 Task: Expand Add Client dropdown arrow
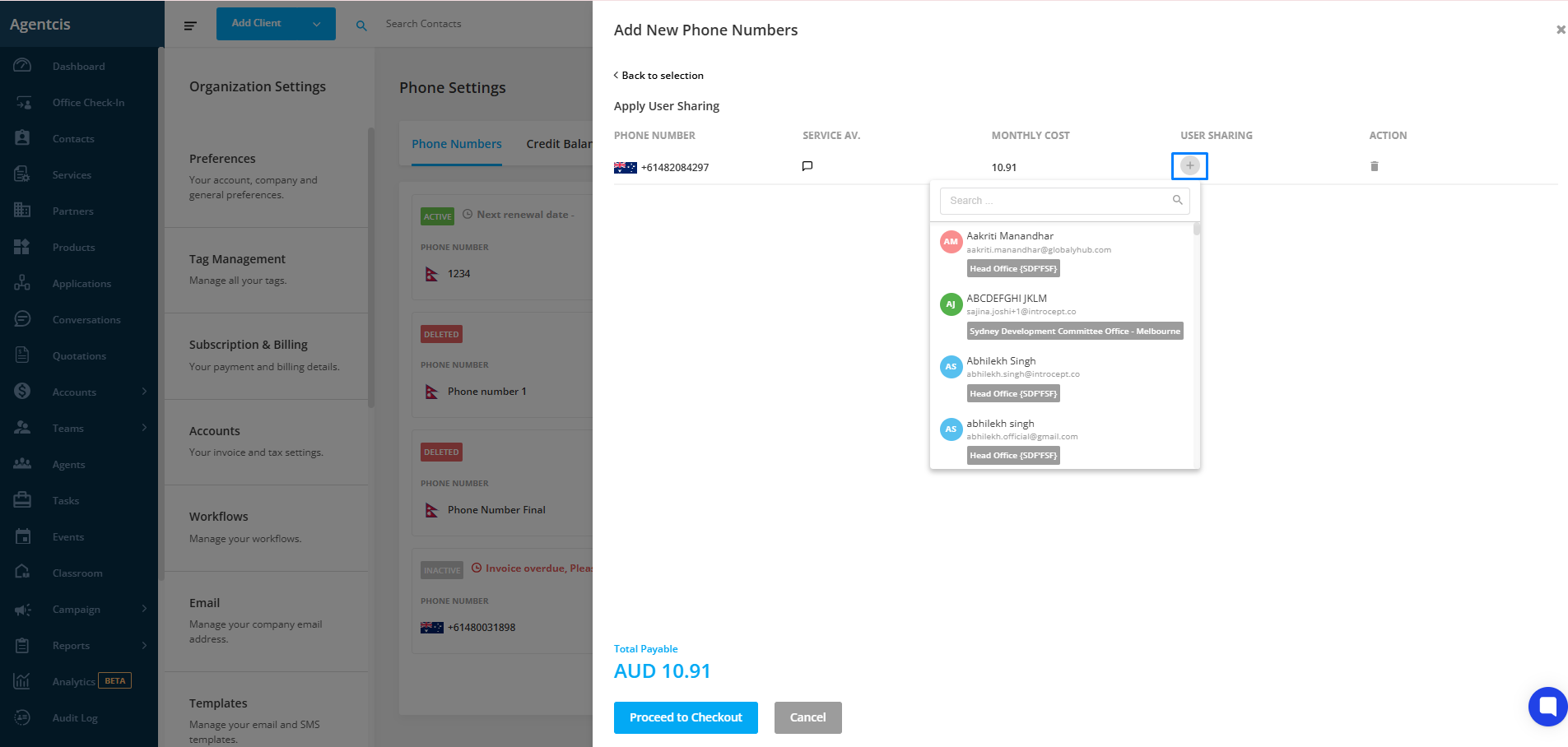(x=317, y=25)
